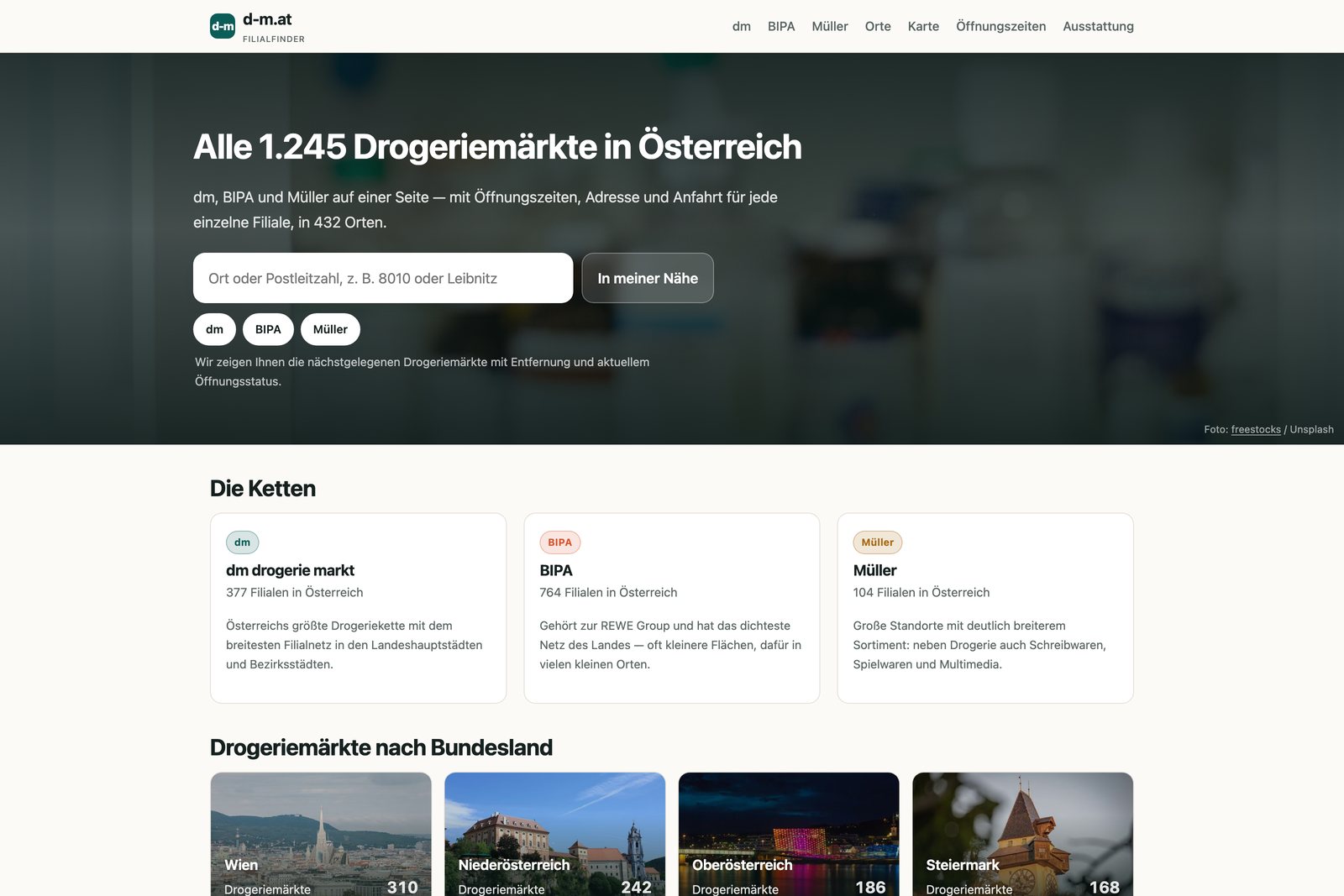Click the hint text about nächstgelegenen Drogeriemärkte
The width and height of the screenshot is (1344, 896).
point(423,371)
